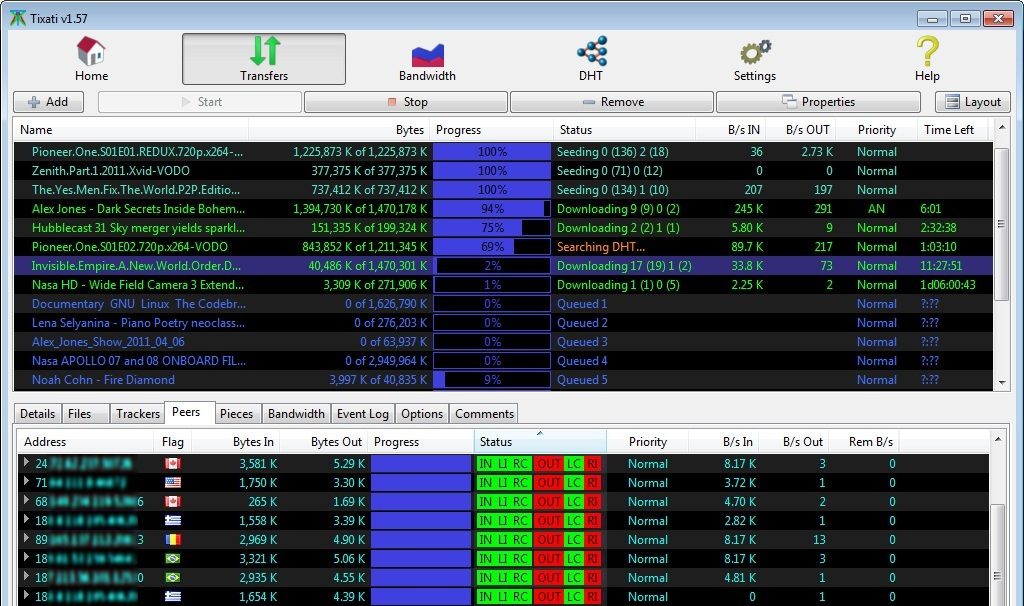
Task: Select the Zenith.Part.1.2011.Xvid-VODO transfer
Action: point(503,170)
